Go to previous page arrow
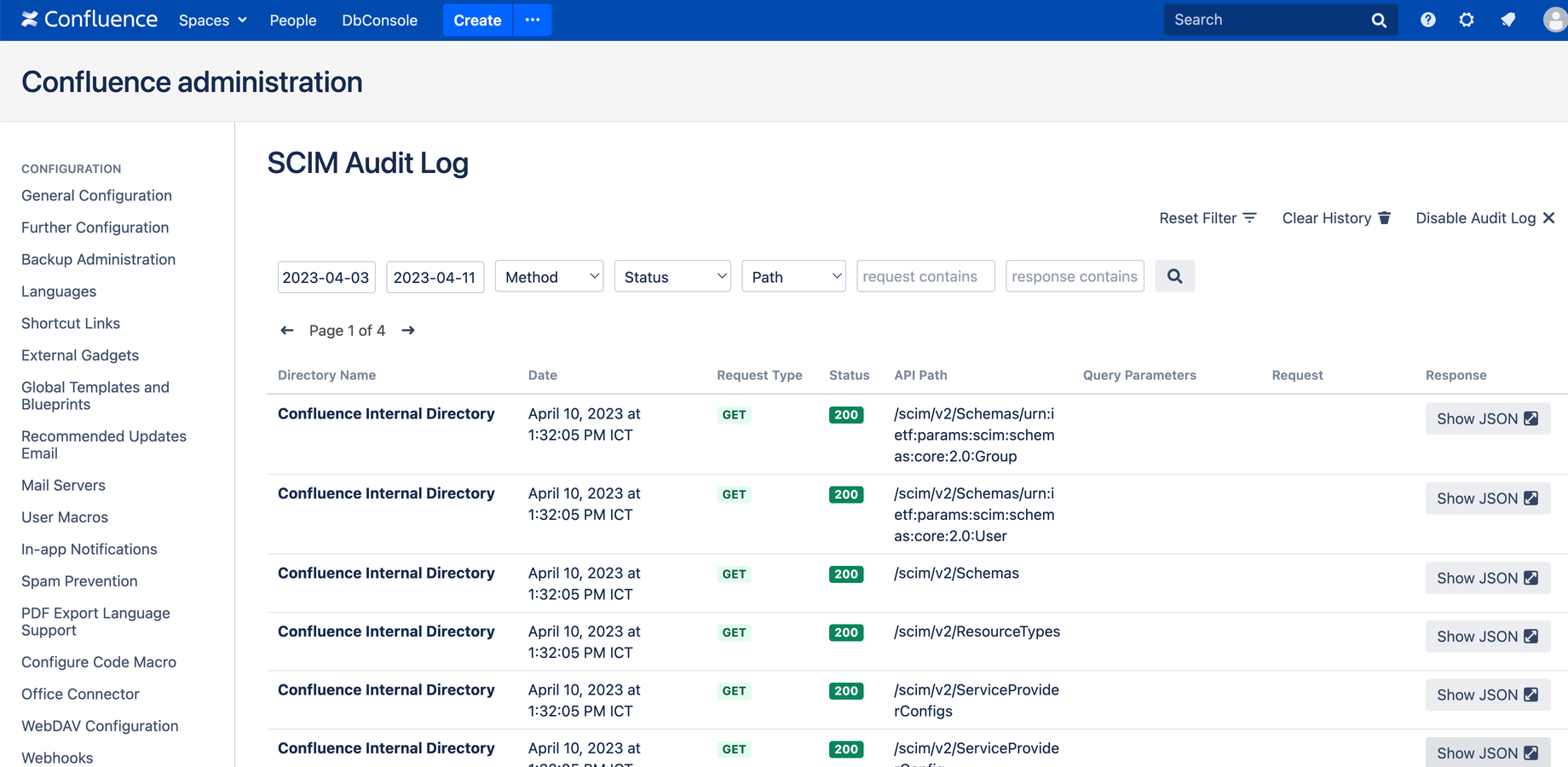This screenshot has width=1568, height=767. [287, 331]
